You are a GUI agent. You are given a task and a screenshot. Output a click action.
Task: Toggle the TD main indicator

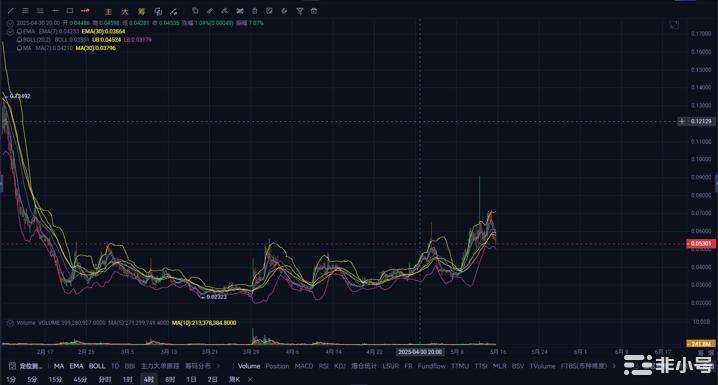(114, 366)
